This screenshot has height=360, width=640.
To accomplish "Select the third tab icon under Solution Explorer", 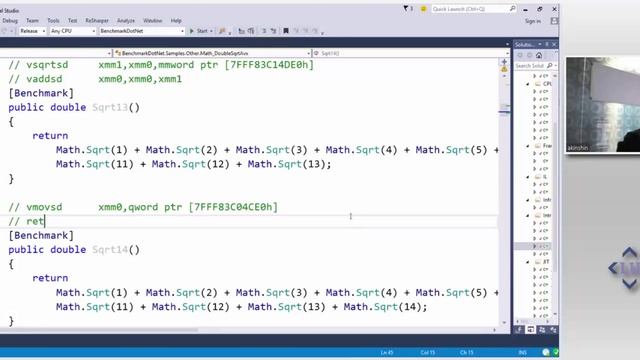I will [x=542, y=329].
